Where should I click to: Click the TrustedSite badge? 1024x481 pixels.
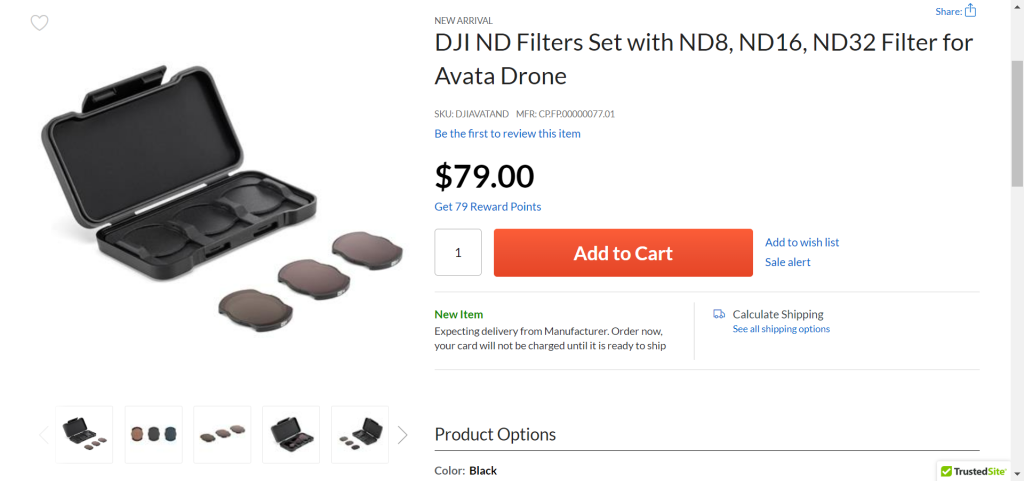click(974, 471)
